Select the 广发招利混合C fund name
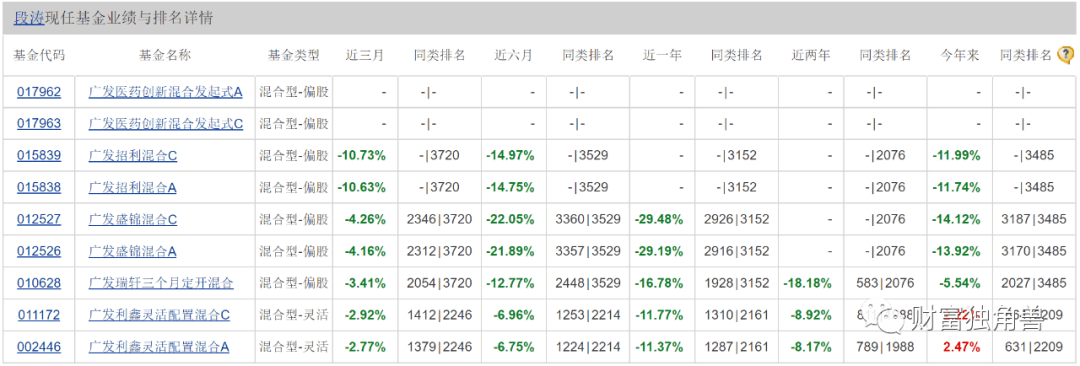The height and width of the screenshot is (366, 1080). pos(133,156)
